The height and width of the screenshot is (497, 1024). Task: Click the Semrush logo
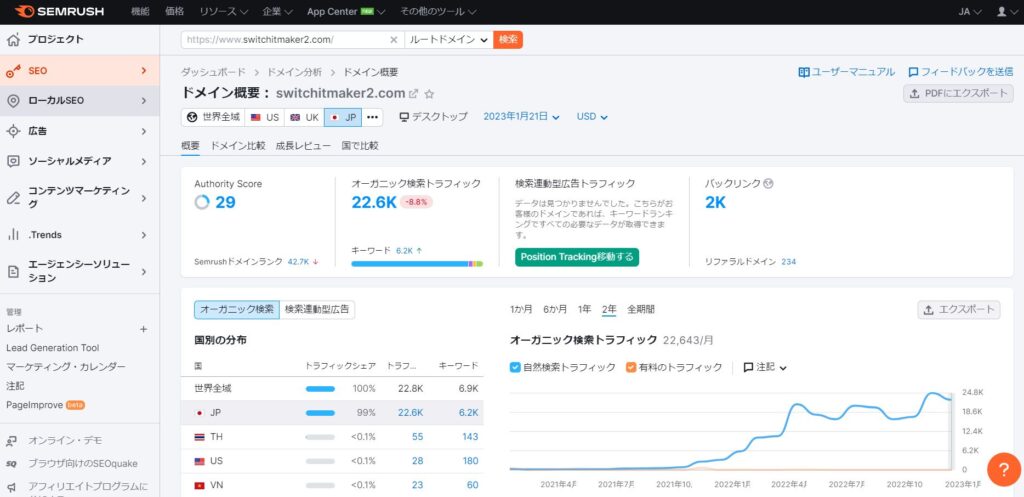59,11
